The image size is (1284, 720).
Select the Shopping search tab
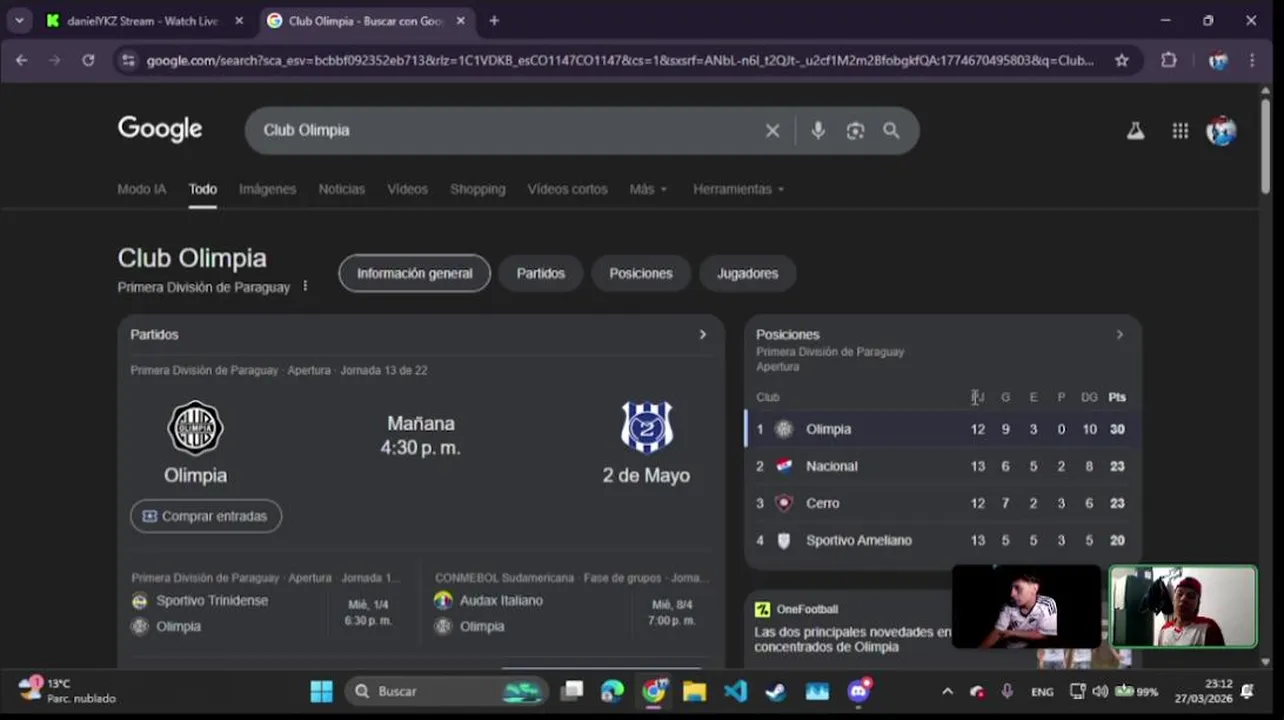coord(477,189)
